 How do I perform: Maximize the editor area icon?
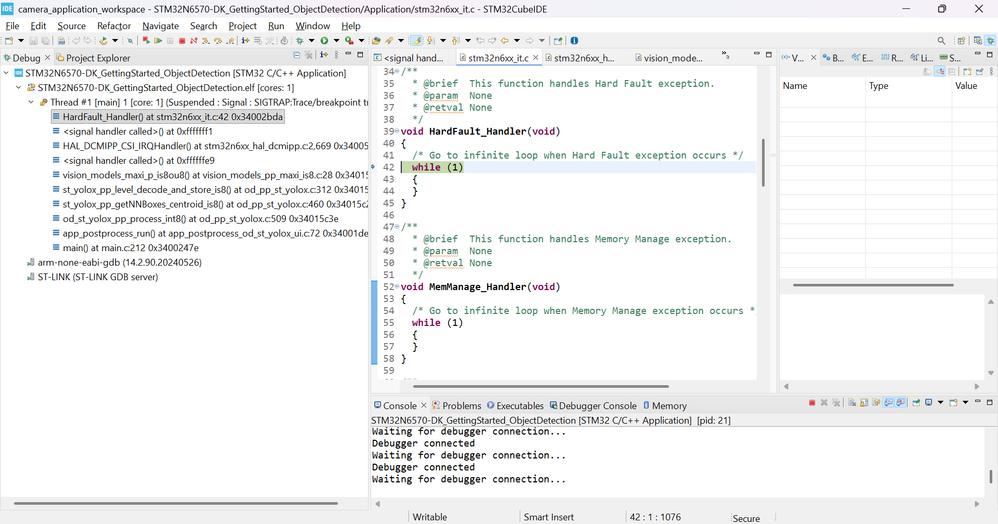pyautogui.click(x=769, y=55)
